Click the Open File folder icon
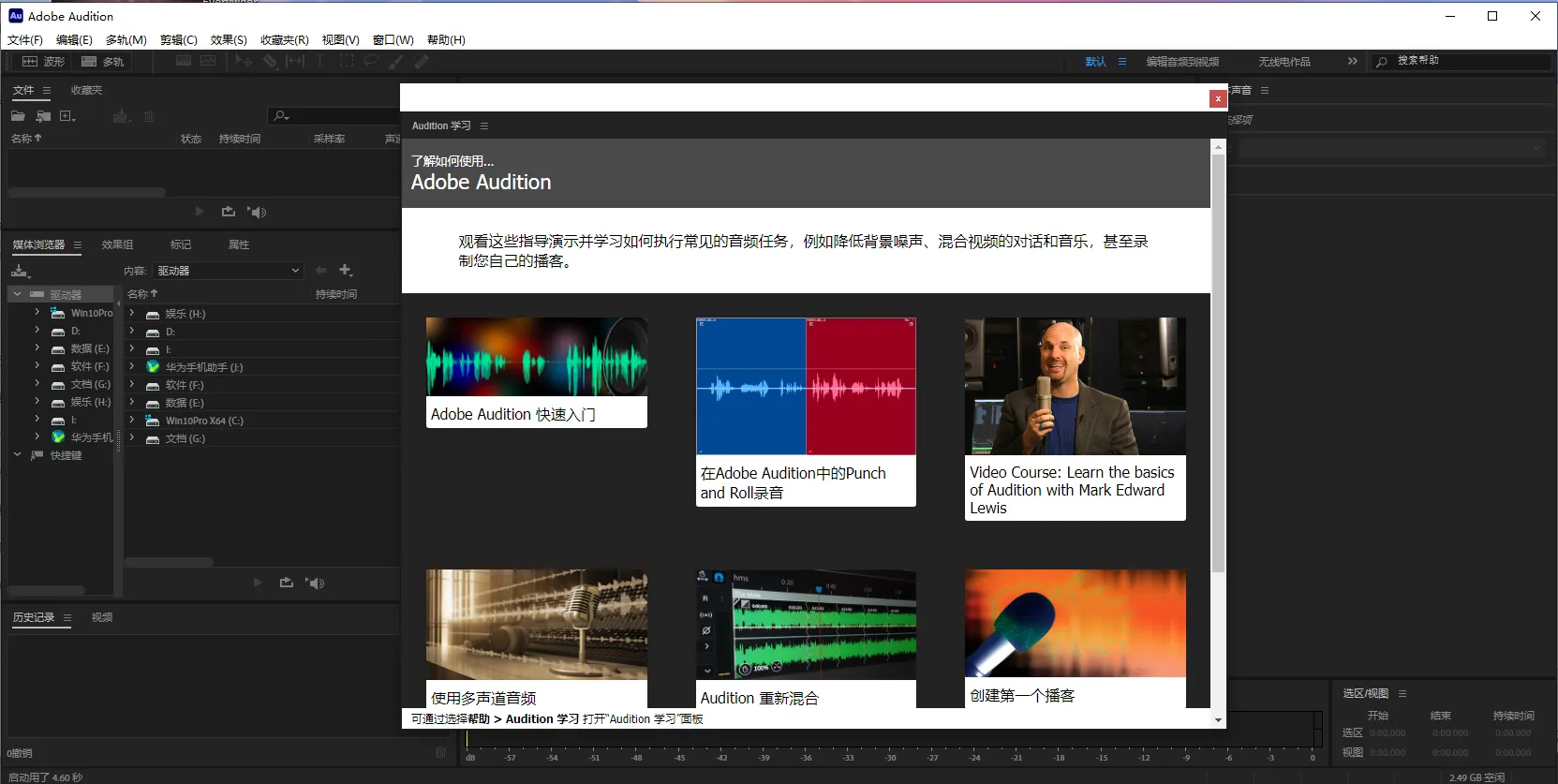Viewport: 1558px width, 784px height. pyautogui.click(x=18, y=116)
